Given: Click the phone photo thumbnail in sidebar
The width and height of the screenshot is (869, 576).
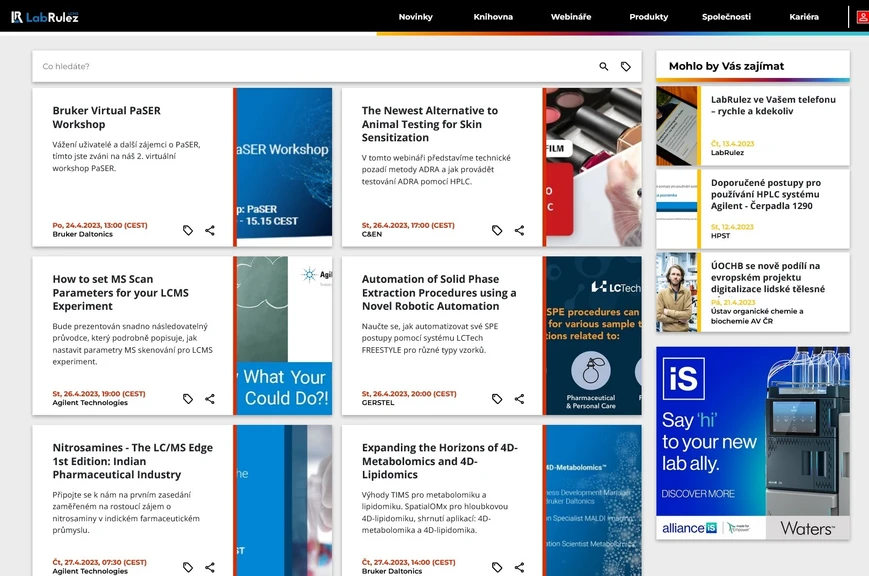Looking at the screenshot, I should [x=677, y=126].
